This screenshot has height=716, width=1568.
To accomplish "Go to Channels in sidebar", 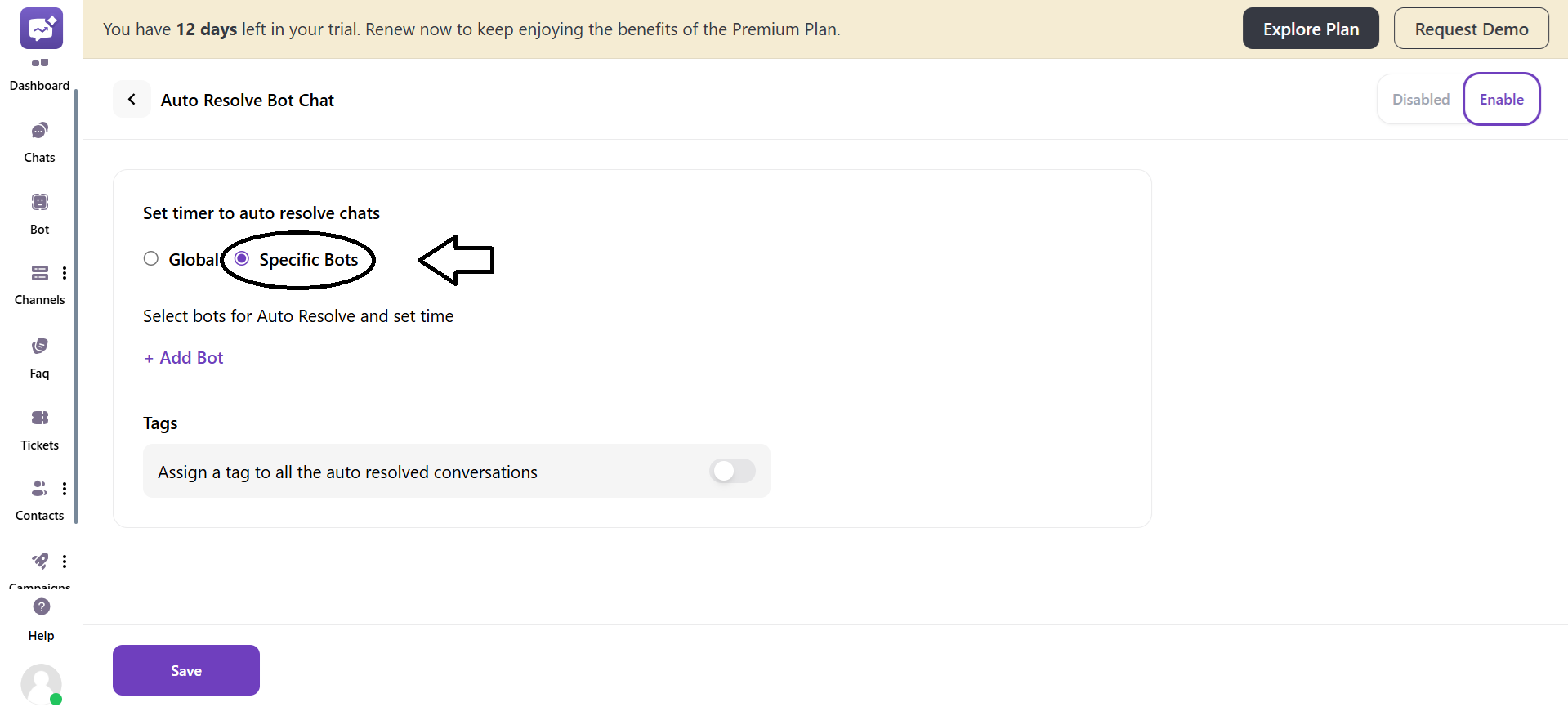I will tap(39, 273).
